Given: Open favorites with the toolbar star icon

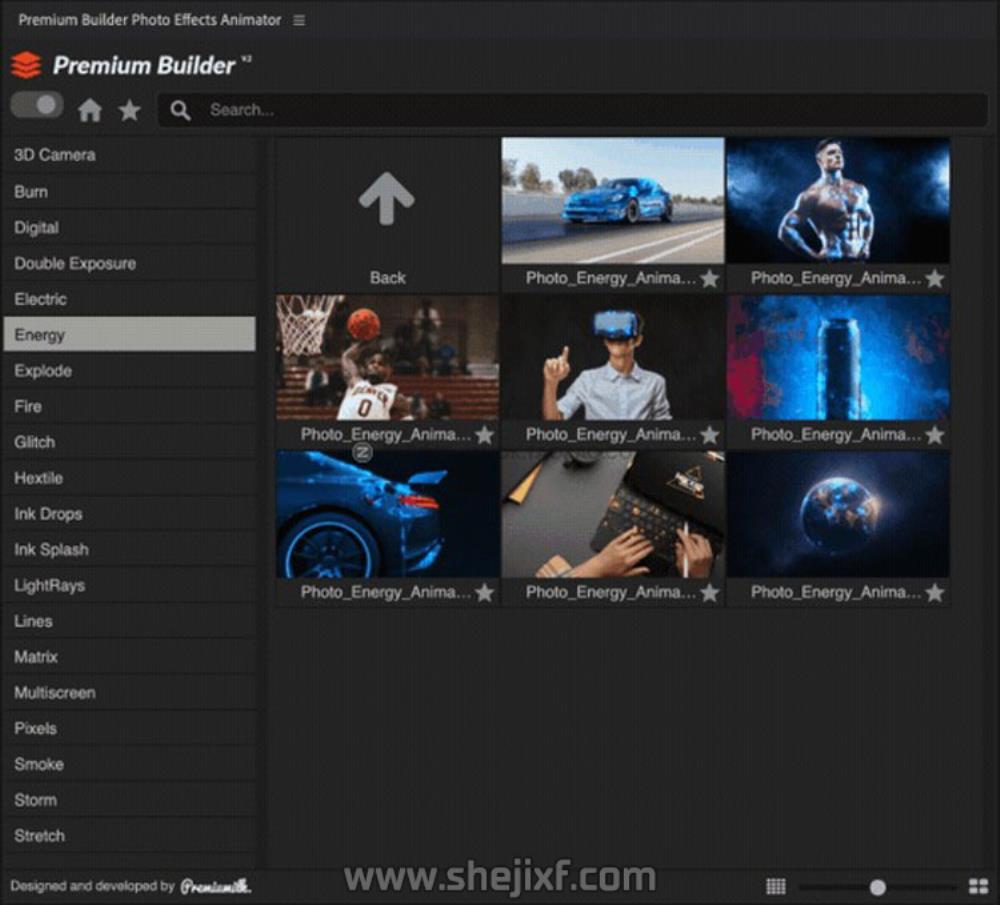Looking at the screenshot, I should point(130,110).
